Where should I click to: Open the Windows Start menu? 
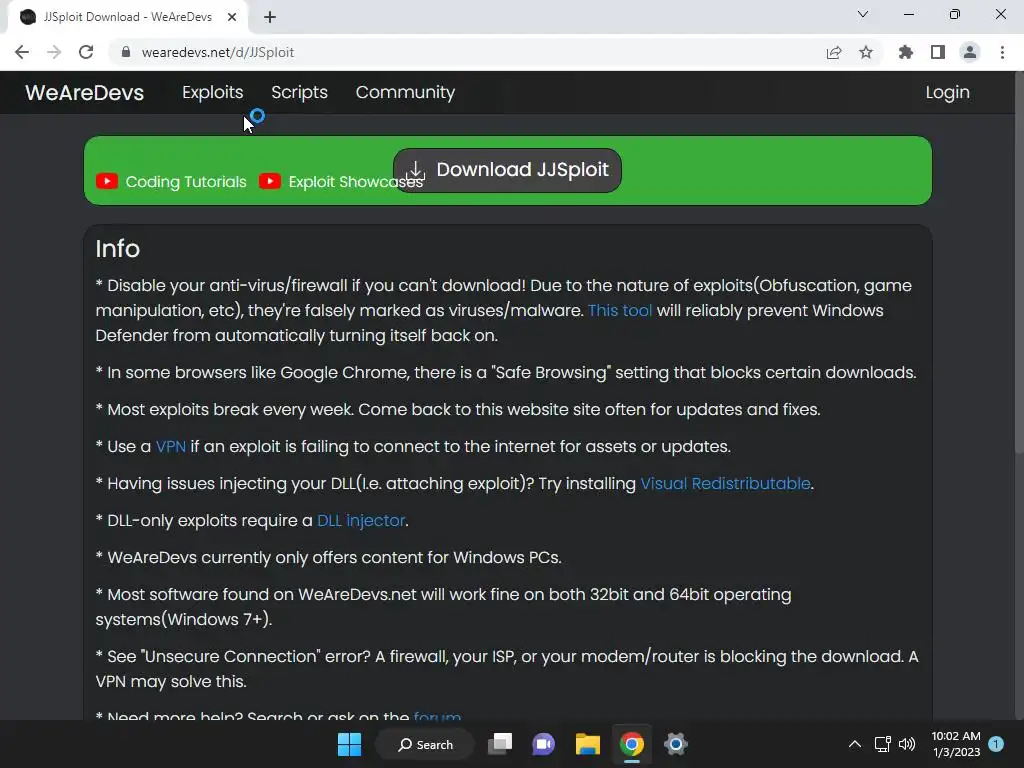tap(349, 744)
